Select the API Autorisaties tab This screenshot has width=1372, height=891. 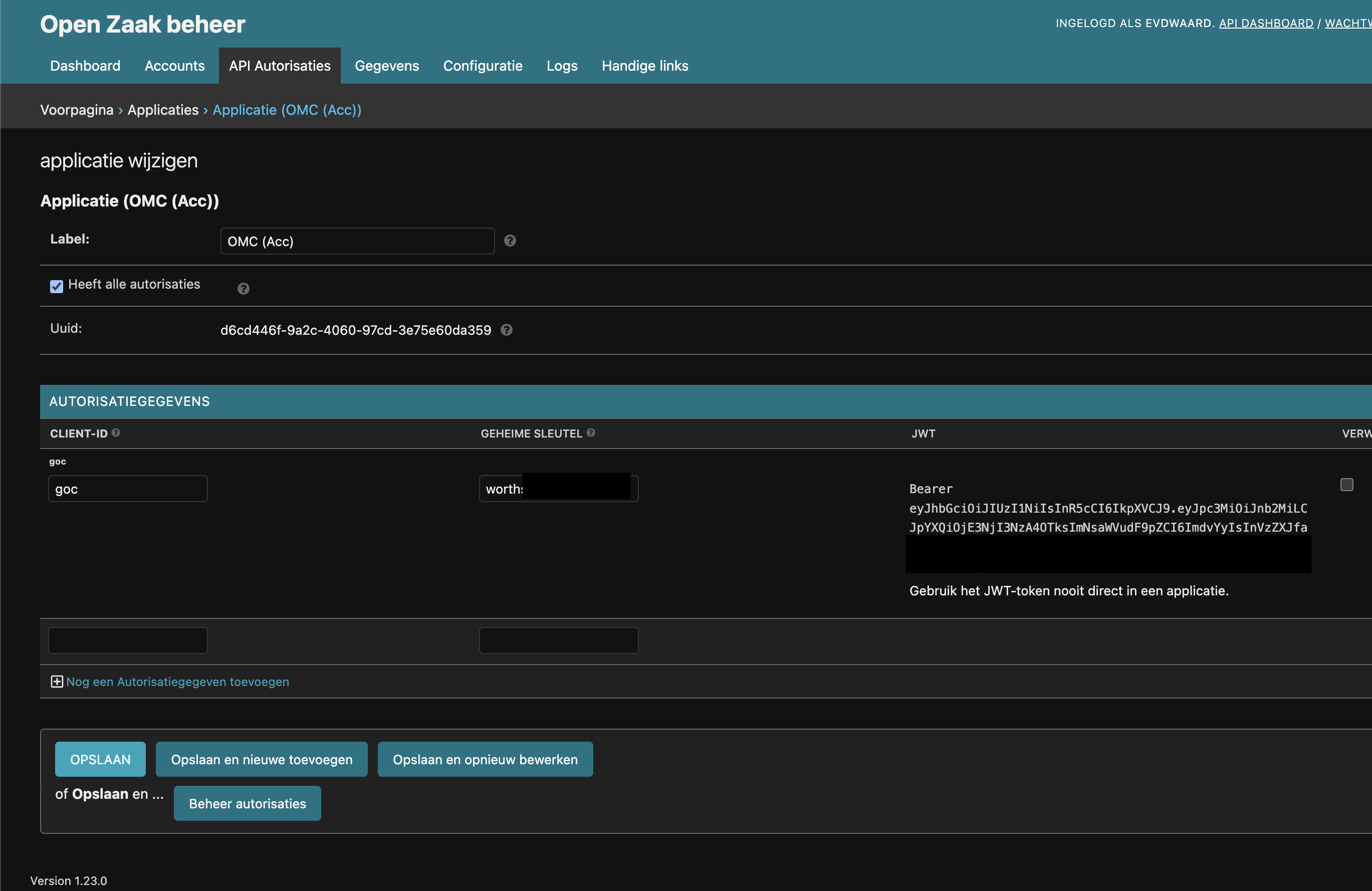click(x=280, y=66)
